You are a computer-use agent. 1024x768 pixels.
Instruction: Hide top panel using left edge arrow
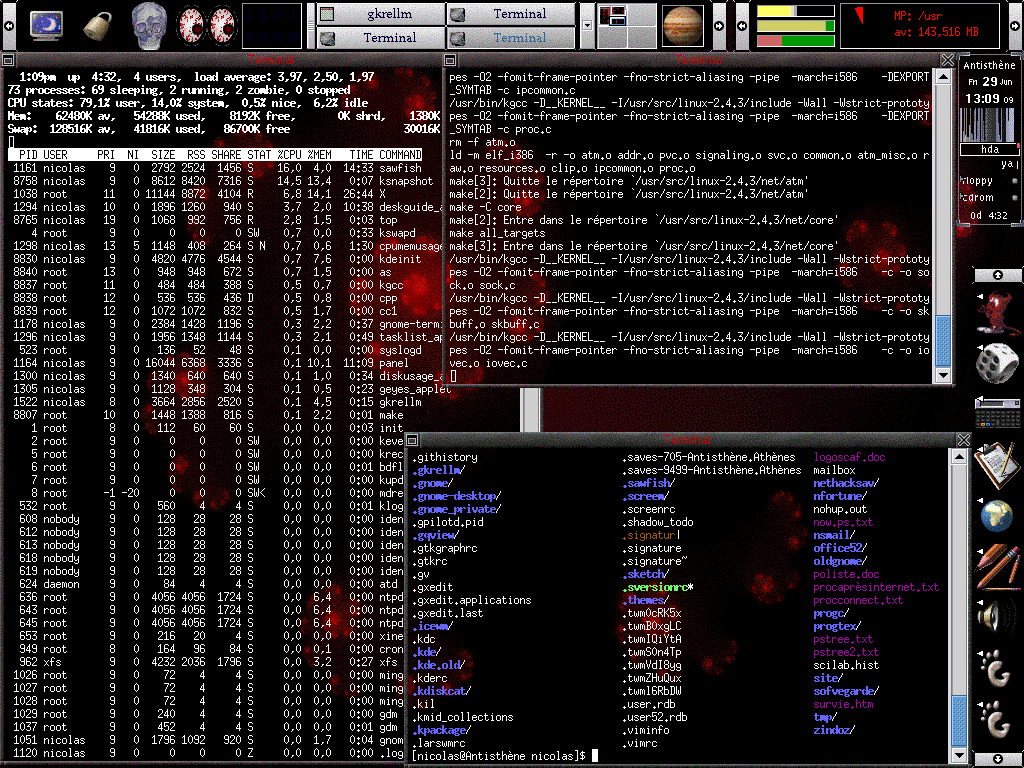click(x=8, y=25)
